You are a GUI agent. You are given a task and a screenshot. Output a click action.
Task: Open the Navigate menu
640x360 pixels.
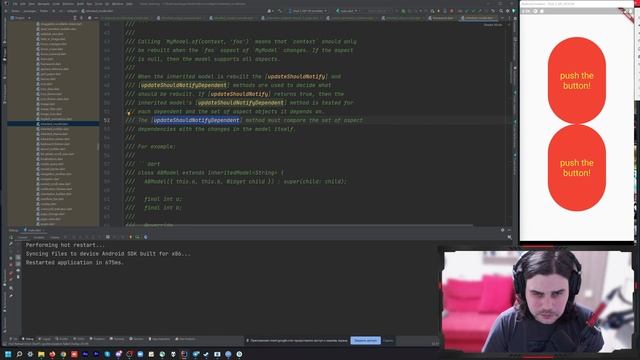[43, 4]
